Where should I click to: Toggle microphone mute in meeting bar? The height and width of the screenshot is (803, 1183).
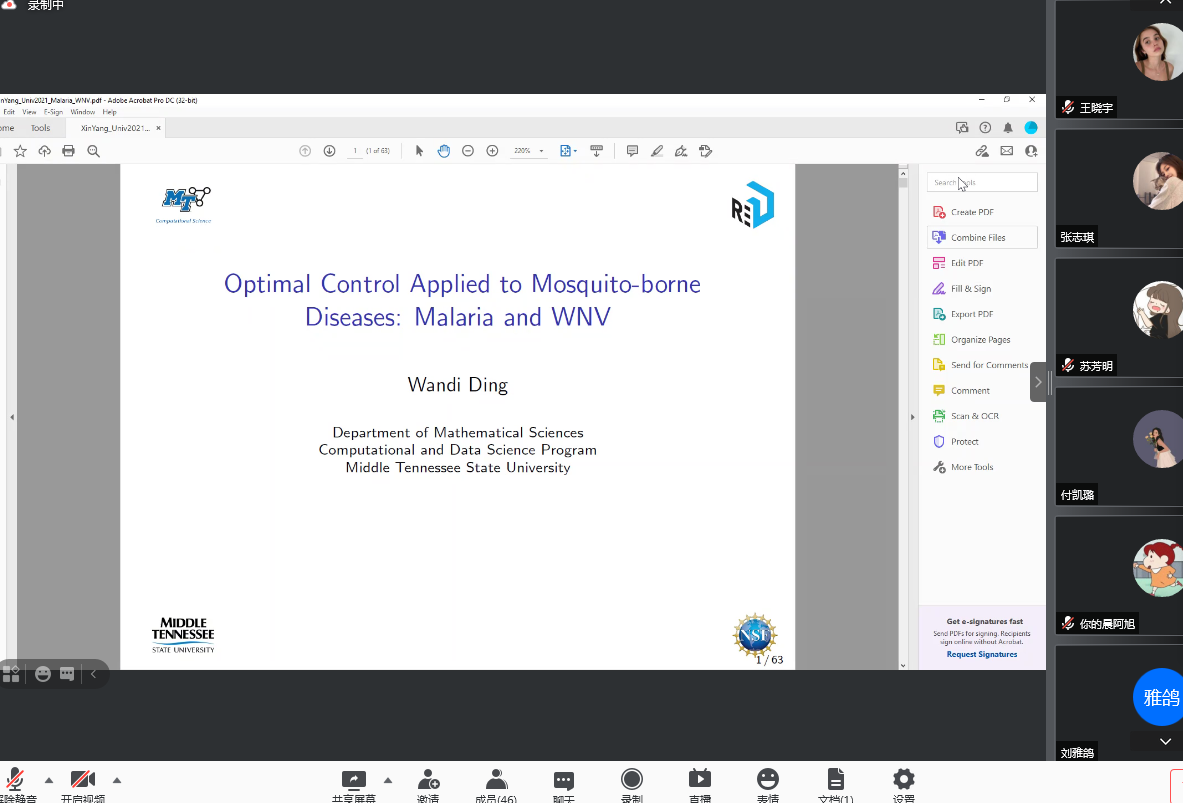click(16, 781)
